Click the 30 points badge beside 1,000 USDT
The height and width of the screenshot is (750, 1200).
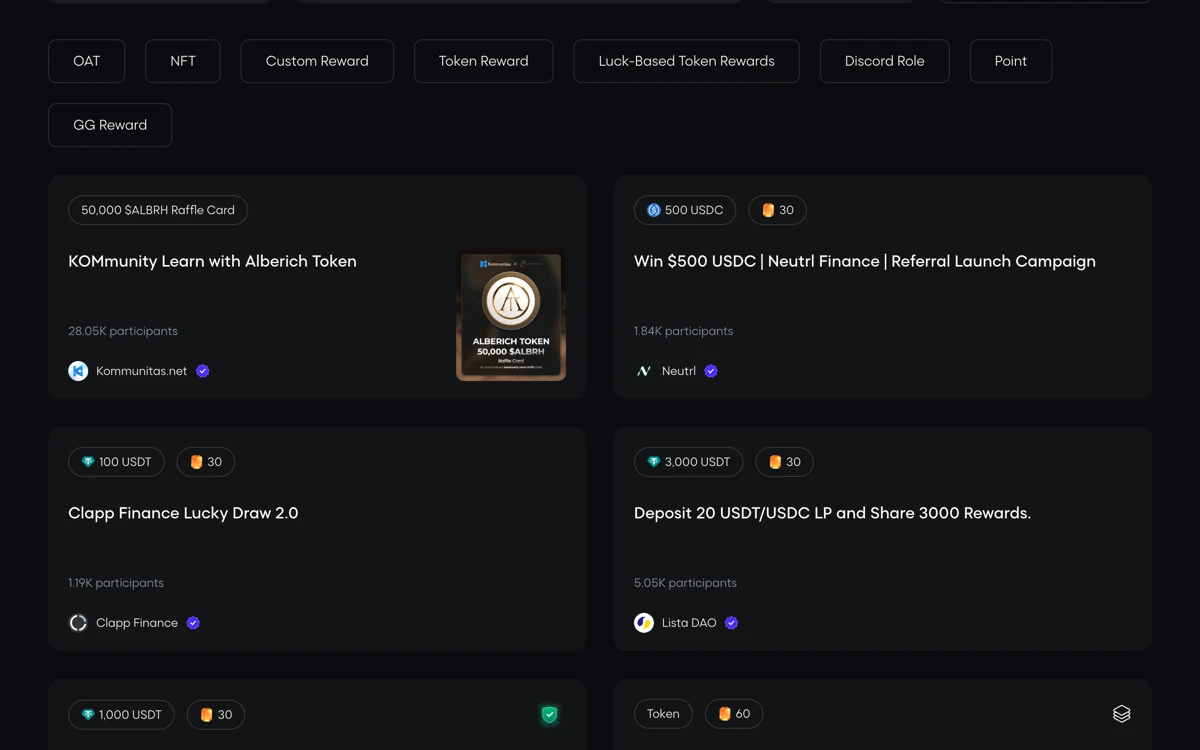coord(216,714)
